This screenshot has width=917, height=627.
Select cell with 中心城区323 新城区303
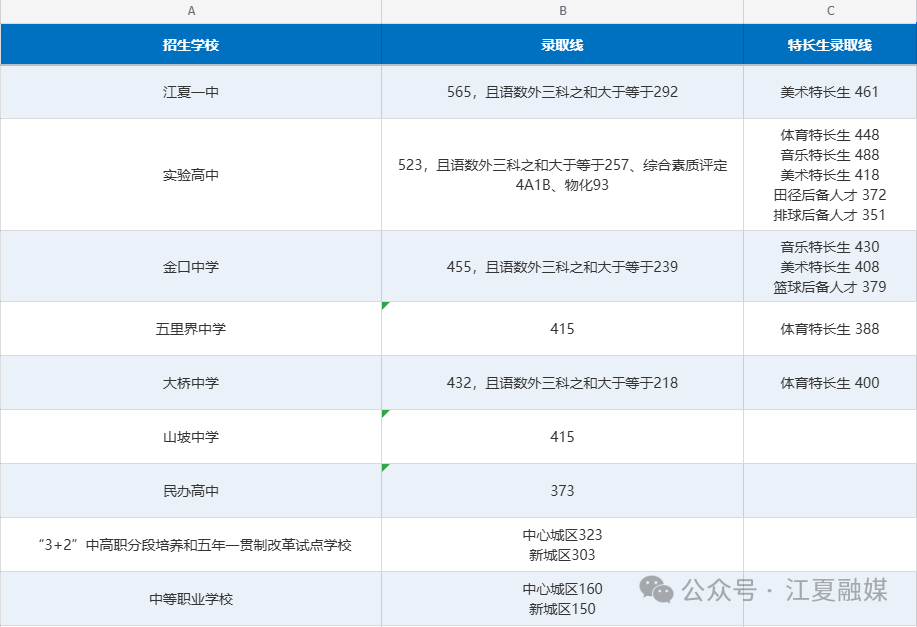[563, 545]
